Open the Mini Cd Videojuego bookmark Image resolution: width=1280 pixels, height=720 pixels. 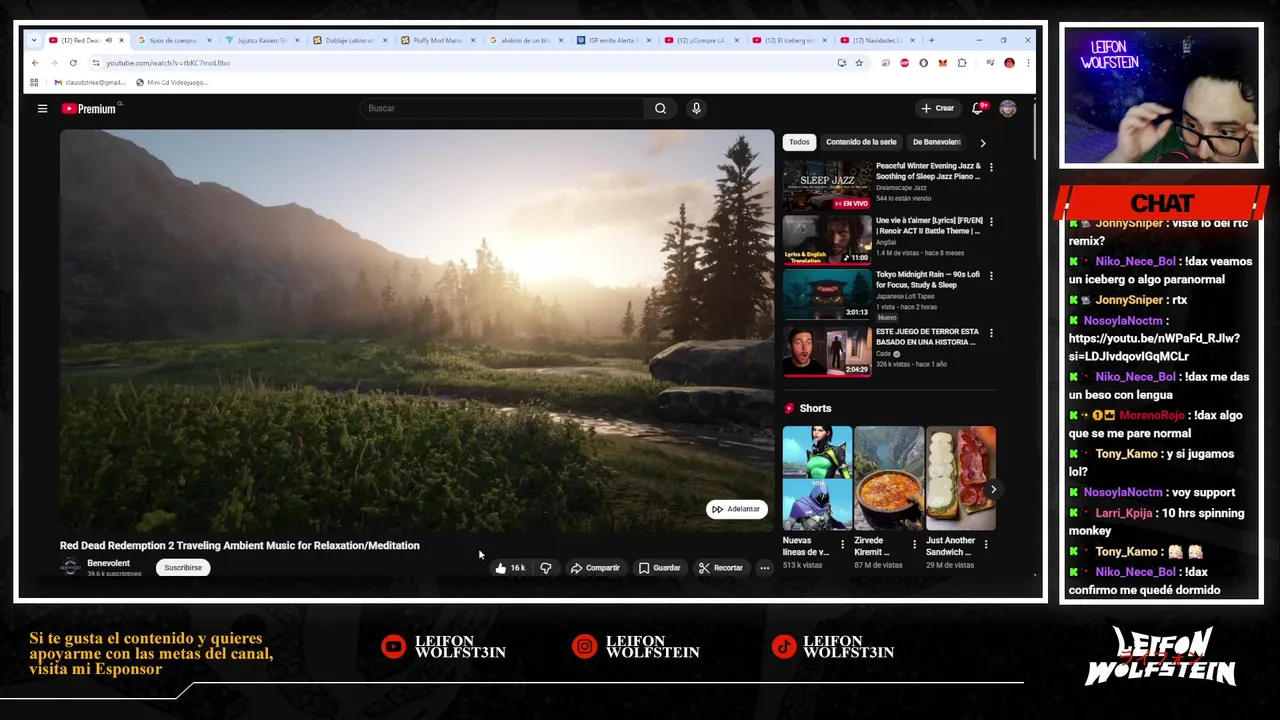171,82
